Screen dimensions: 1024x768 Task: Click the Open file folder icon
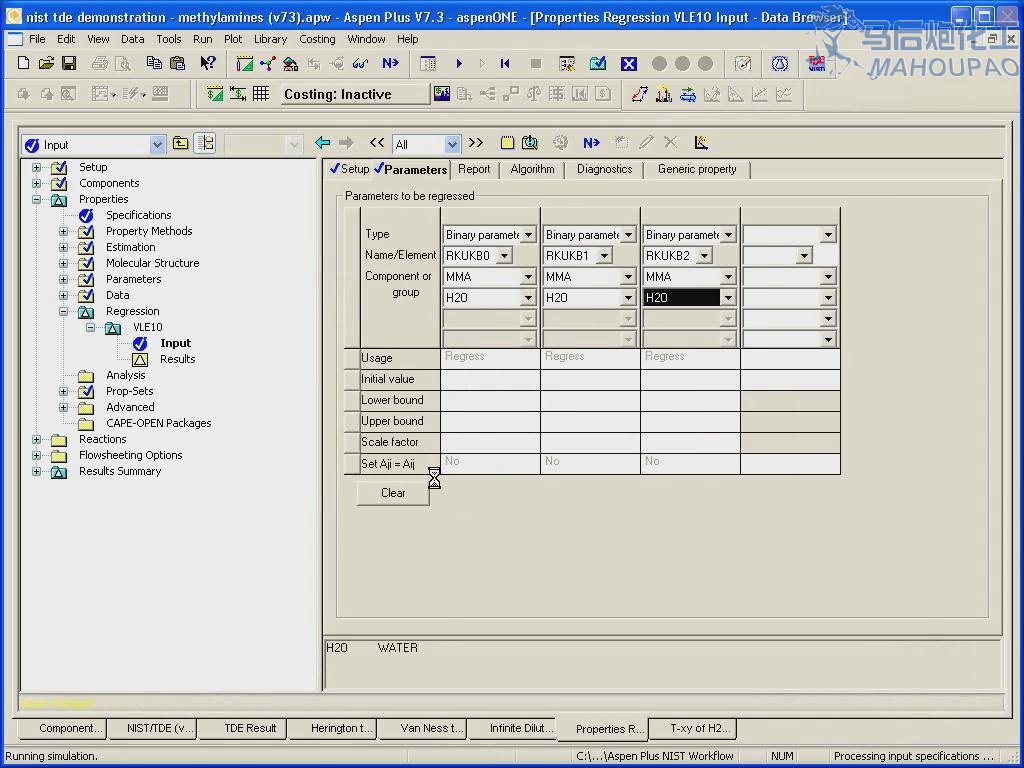46,63
